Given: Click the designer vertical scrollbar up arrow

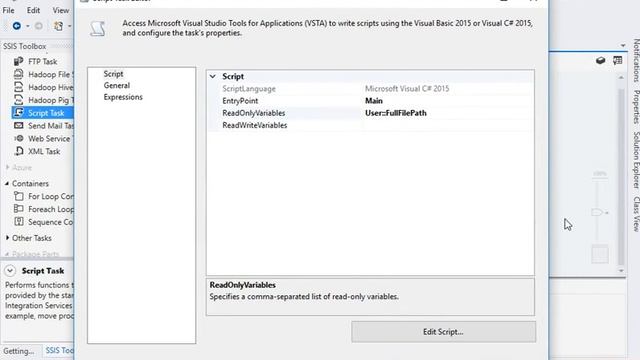Looking at the screenshot, I should coord(621,77).
